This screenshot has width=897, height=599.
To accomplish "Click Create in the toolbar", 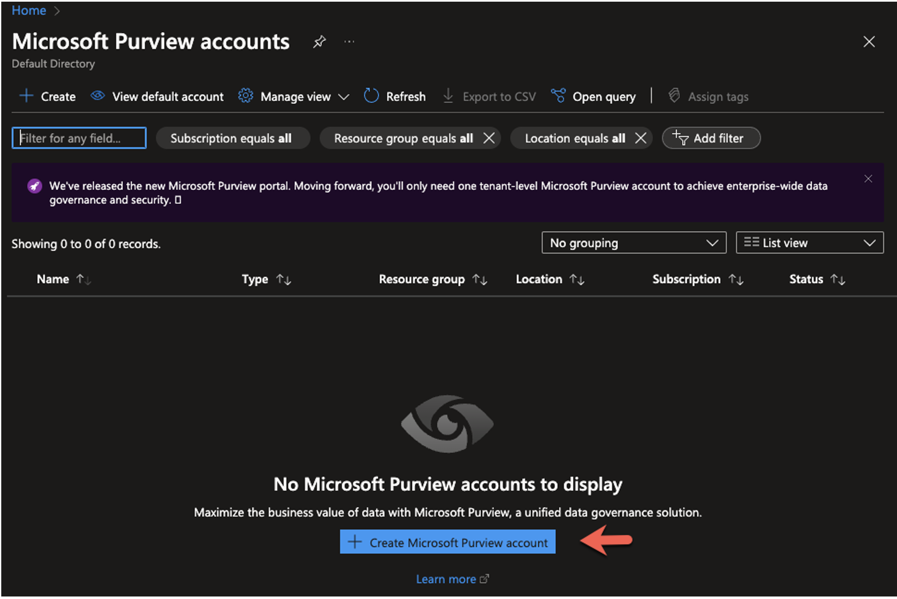I will [x=47, y=96].
